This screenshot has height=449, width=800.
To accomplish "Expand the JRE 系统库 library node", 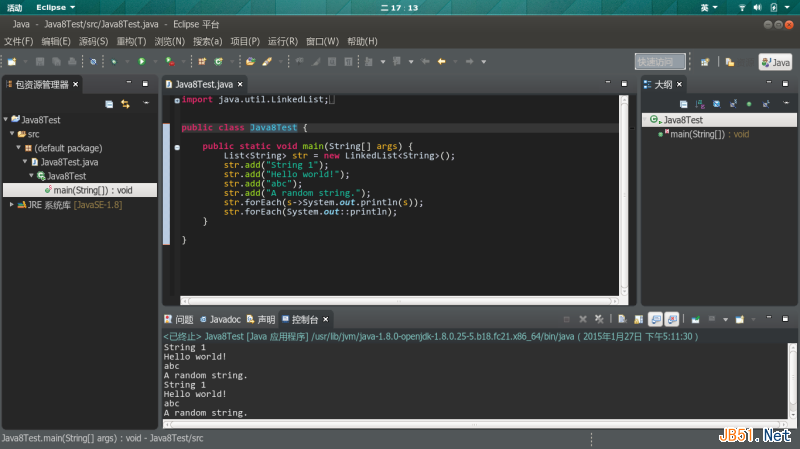I will coord(11,204).
